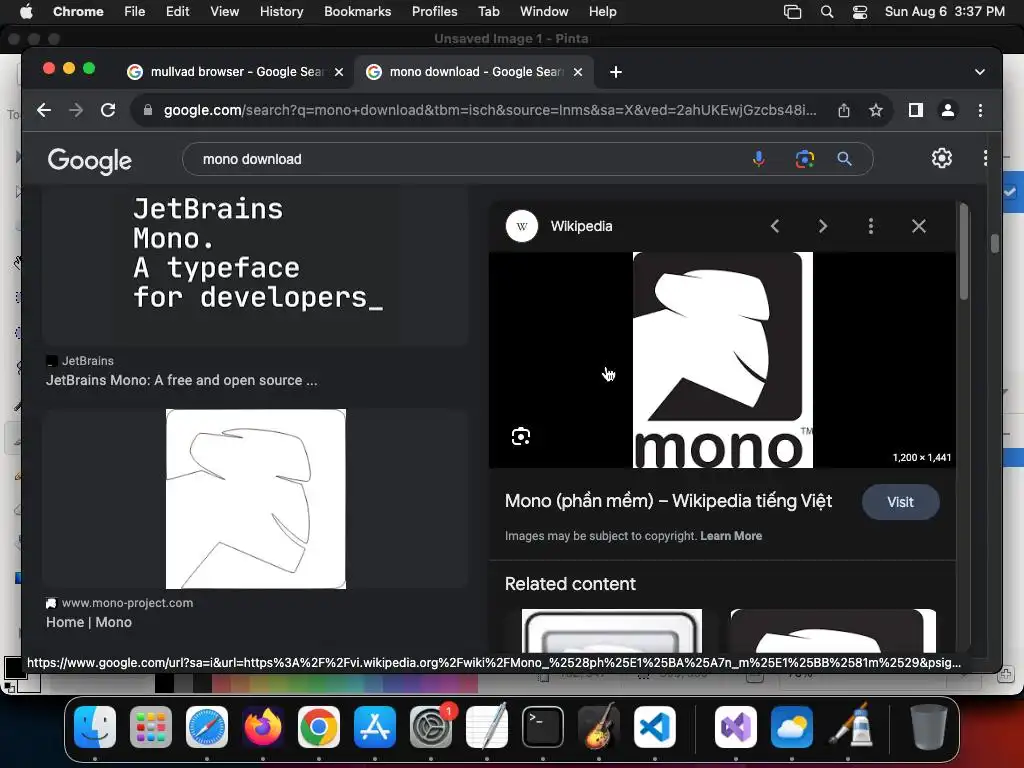Image resolution: width=1024 pixels, height=768 pixels.
Task: Launch Firefox from the Dock
Action: [263, 727]
